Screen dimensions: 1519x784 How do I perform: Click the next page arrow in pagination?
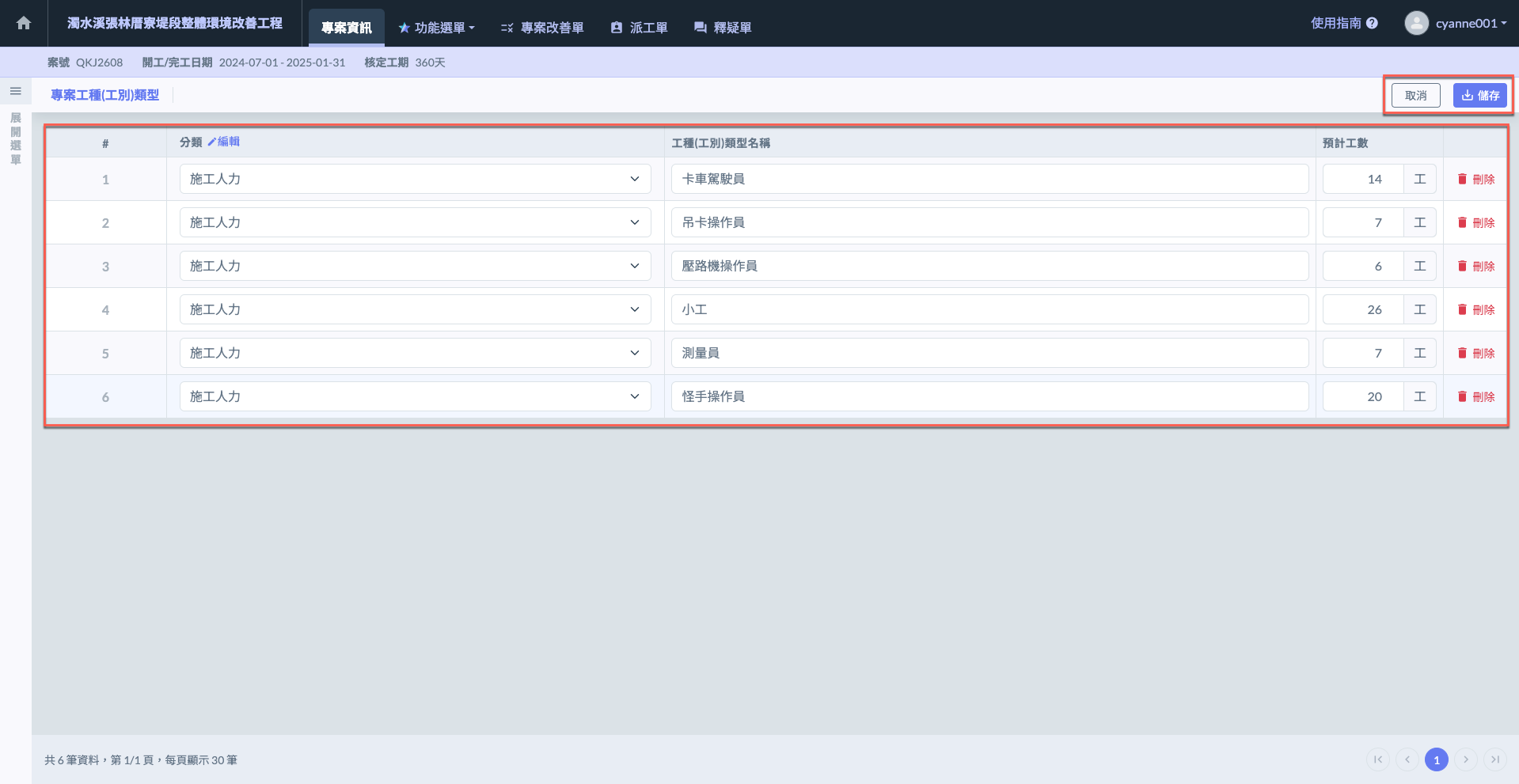1465,759
